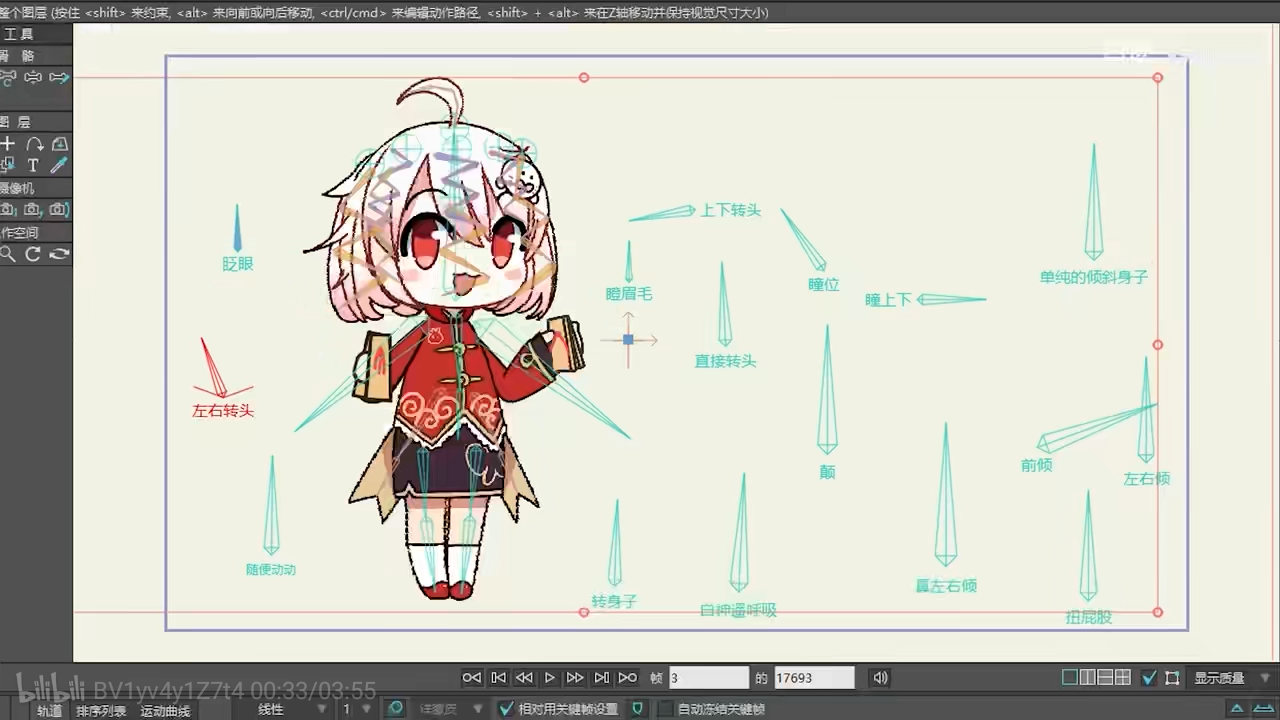Click the 颠 bone label
This screenshot has width=1280, height=720.
point(828,472)
